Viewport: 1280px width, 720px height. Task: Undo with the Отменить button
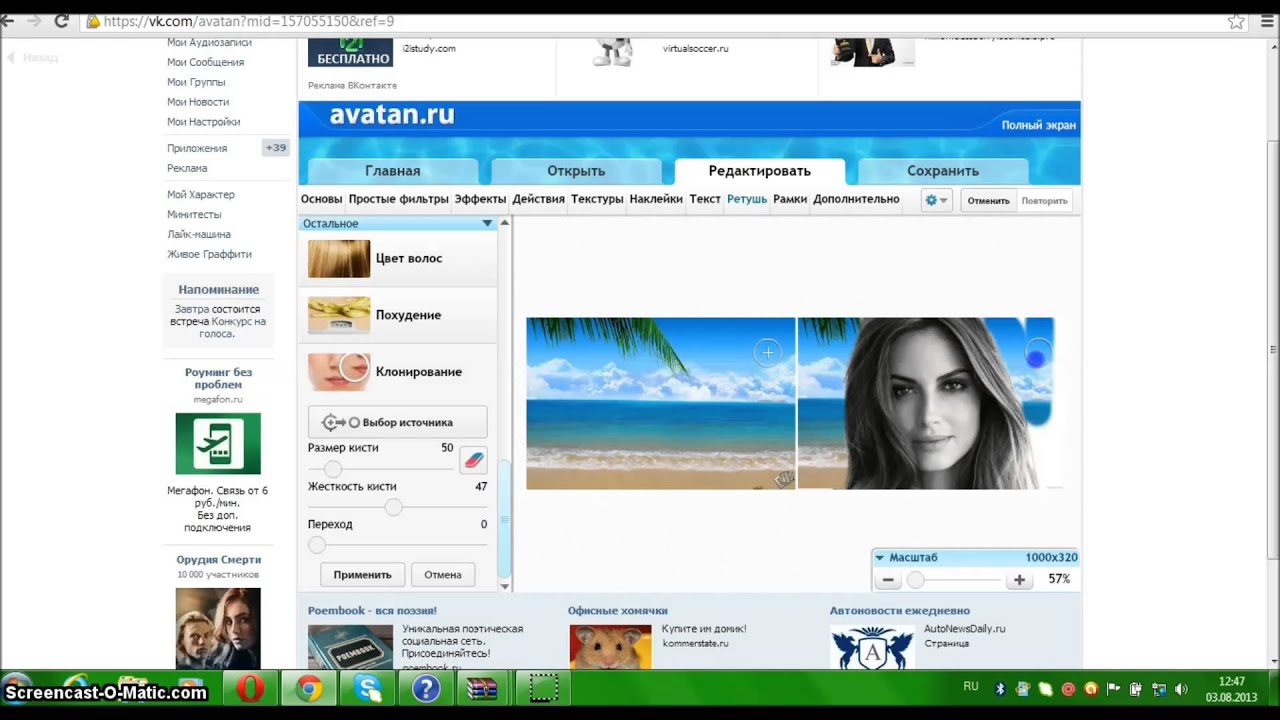pyautogui.click(x=988, y=200)
